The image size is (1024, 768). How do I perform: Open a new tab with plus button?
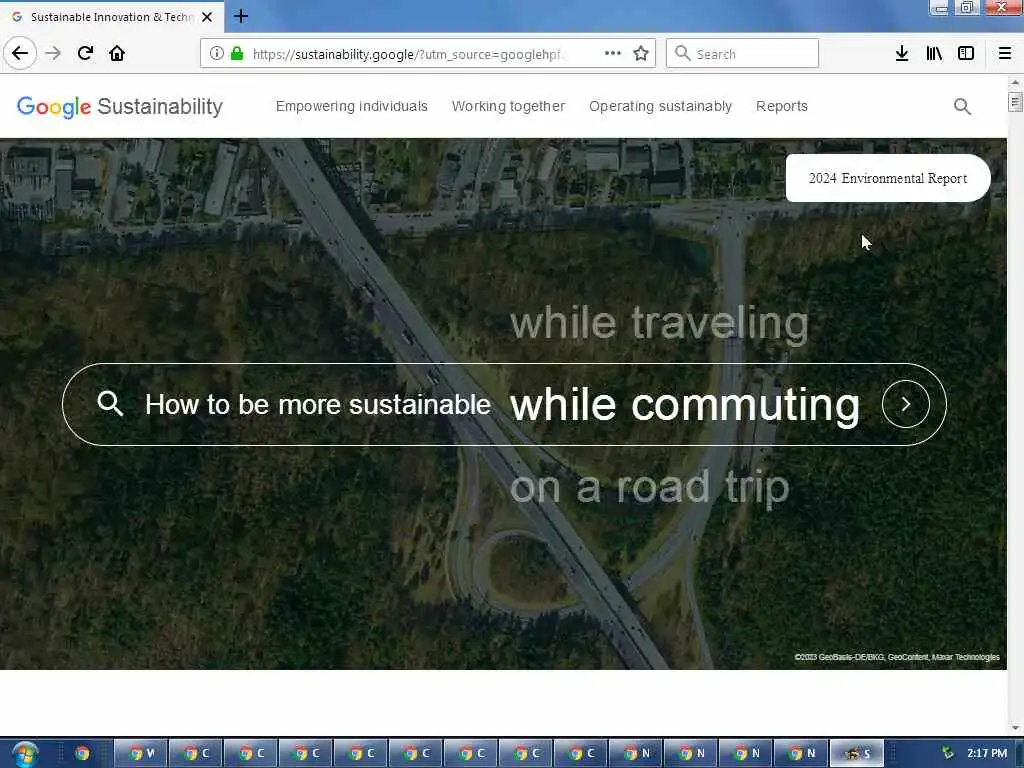point(241,16)
